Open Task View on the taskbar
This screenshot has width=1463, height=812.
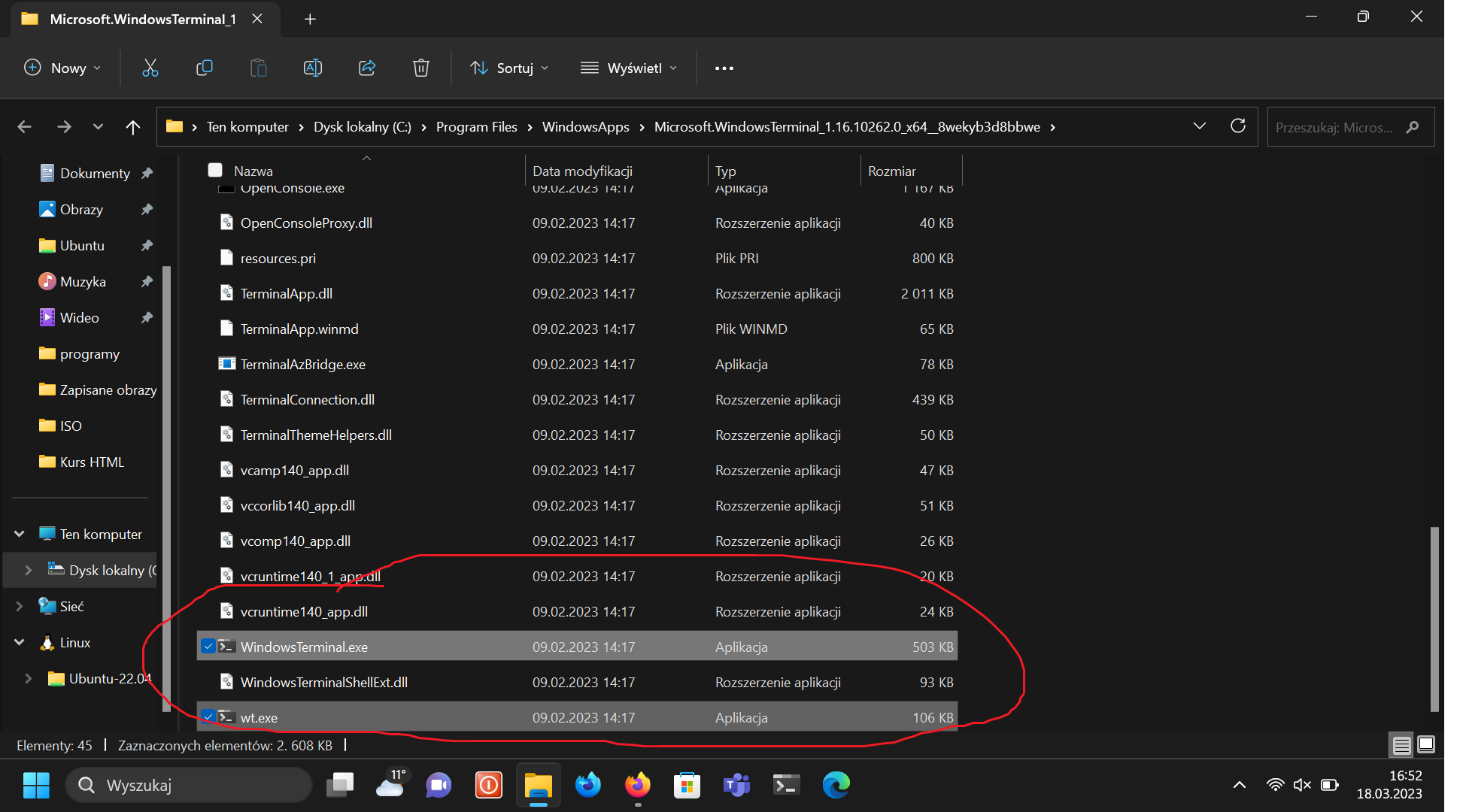(340, 785)
